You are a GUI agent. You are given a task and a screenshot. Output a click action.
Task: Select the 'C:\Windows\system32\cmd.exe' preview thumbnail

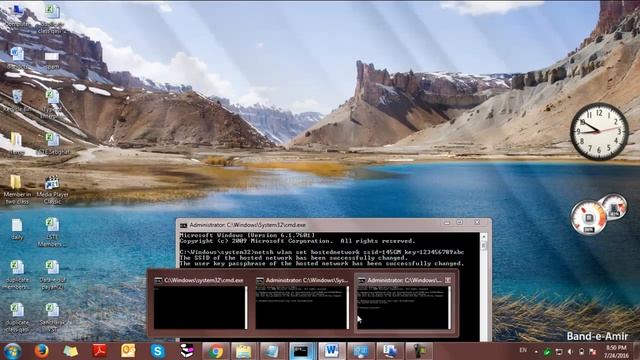200,303
